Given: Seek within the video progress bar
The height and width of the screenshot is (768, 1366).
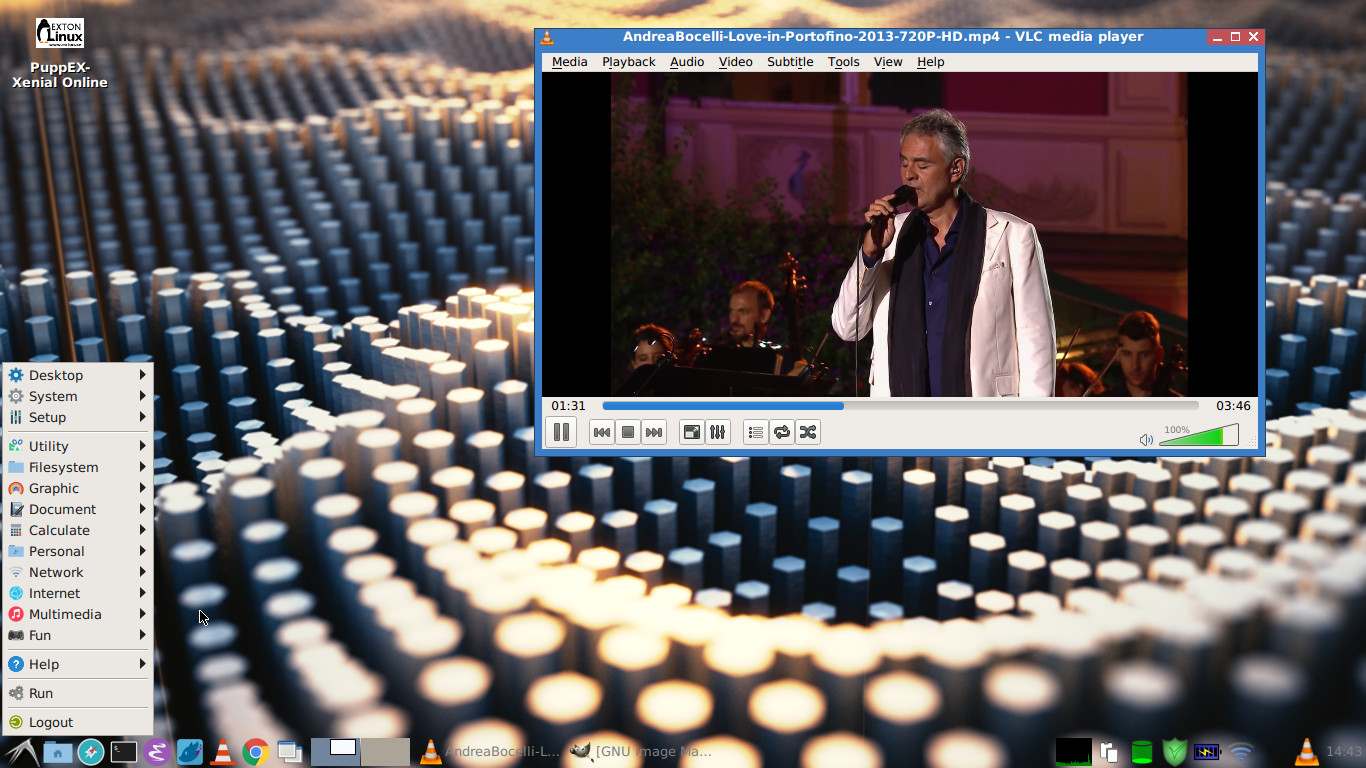Looking at the screenshot, I should pyautogui.click(x=900, y=406).
